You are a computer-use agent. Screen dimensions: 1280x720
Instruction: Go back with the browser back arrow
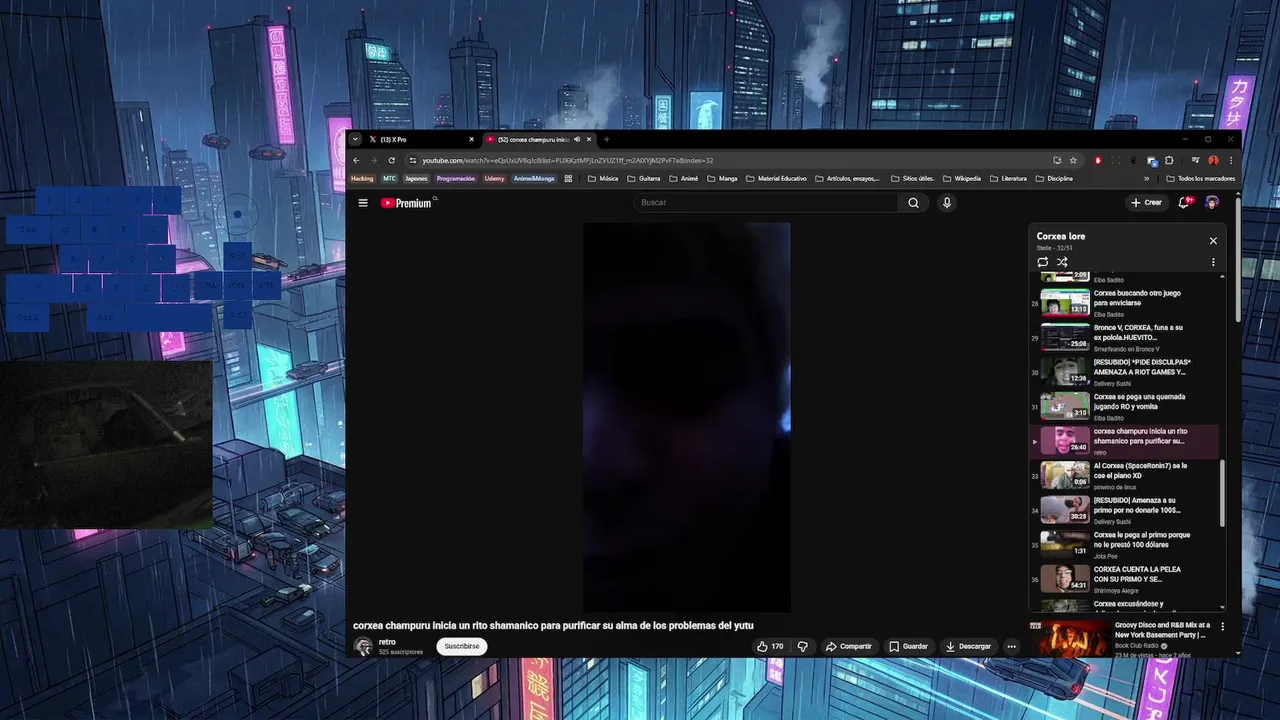[x=356, y=160]
